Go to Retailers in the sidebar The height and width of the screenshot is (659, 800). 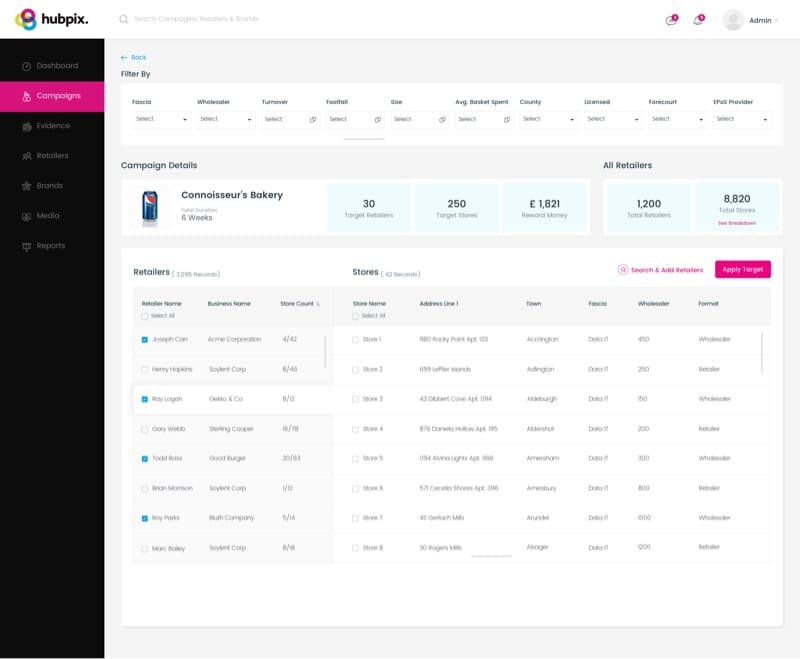tap(52, 156)
